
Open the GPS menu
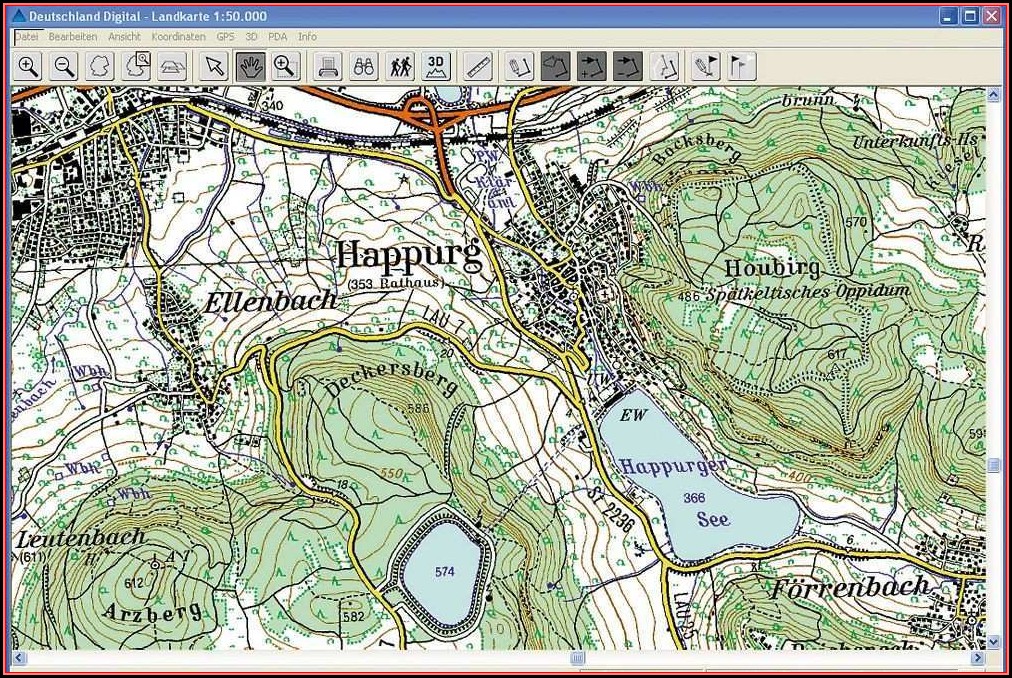226,36
